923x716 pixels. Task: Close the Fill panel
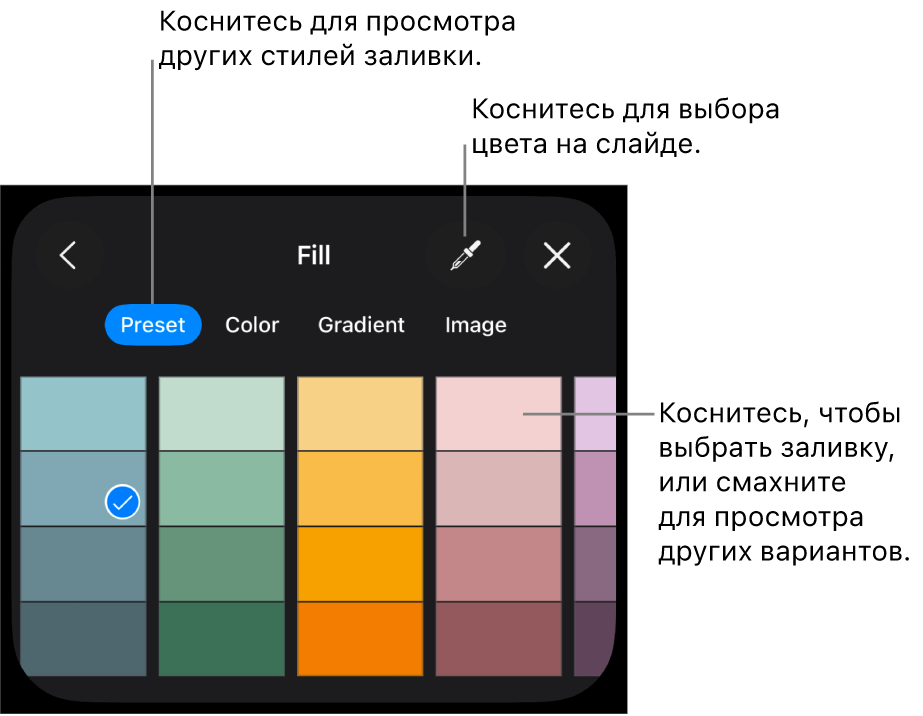pos(557,256)
